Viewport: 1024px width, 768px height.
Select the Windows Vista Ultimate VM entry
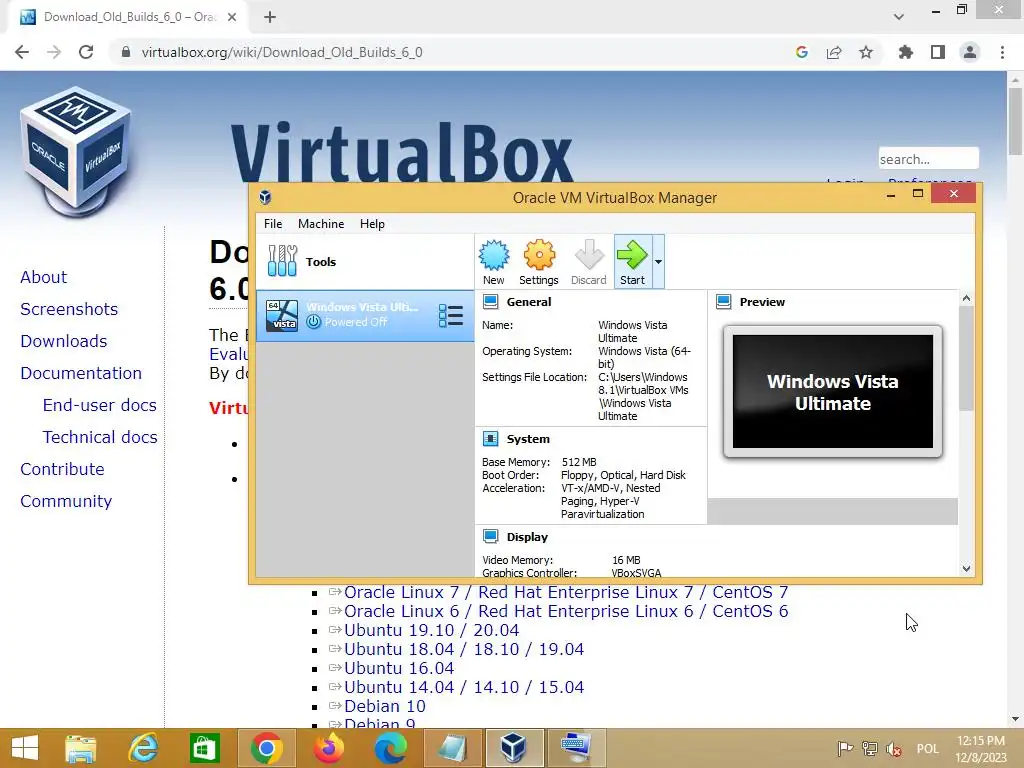[x=365, y=316]
